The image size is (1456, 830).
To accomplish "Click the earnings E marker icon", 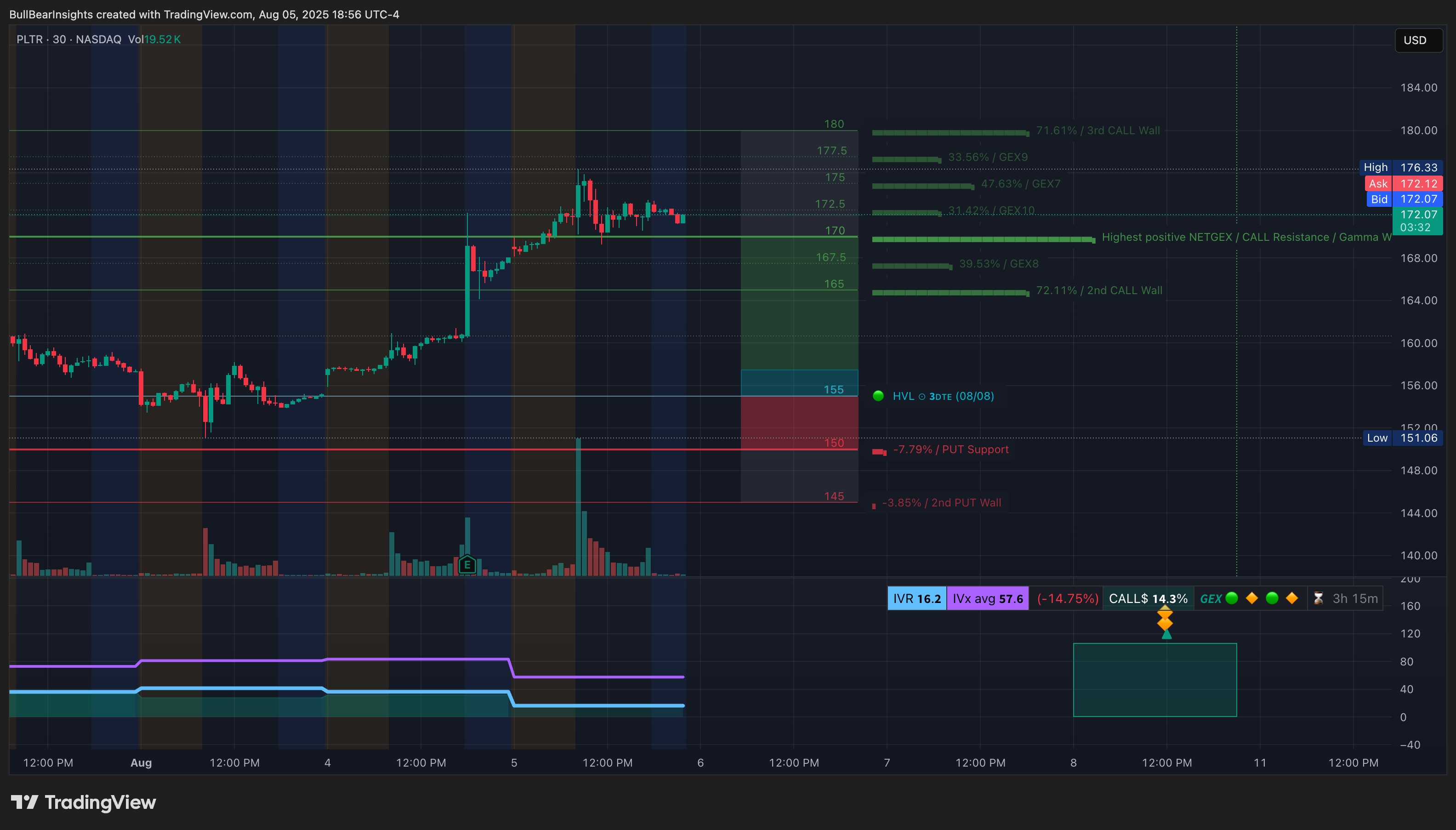I will tap(467, 565).
